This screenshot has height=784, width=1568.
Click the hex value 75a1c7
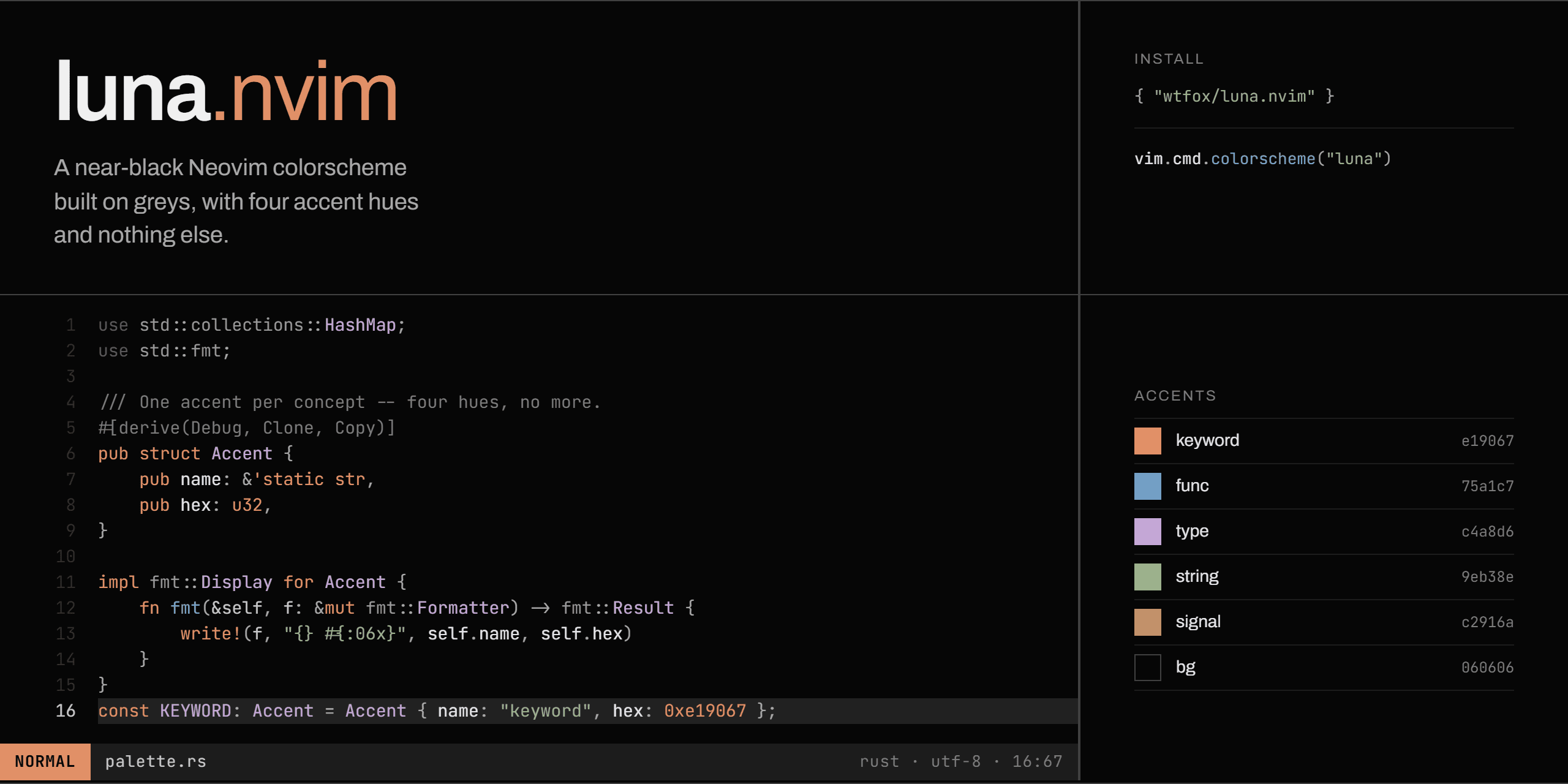(1487, 486)
